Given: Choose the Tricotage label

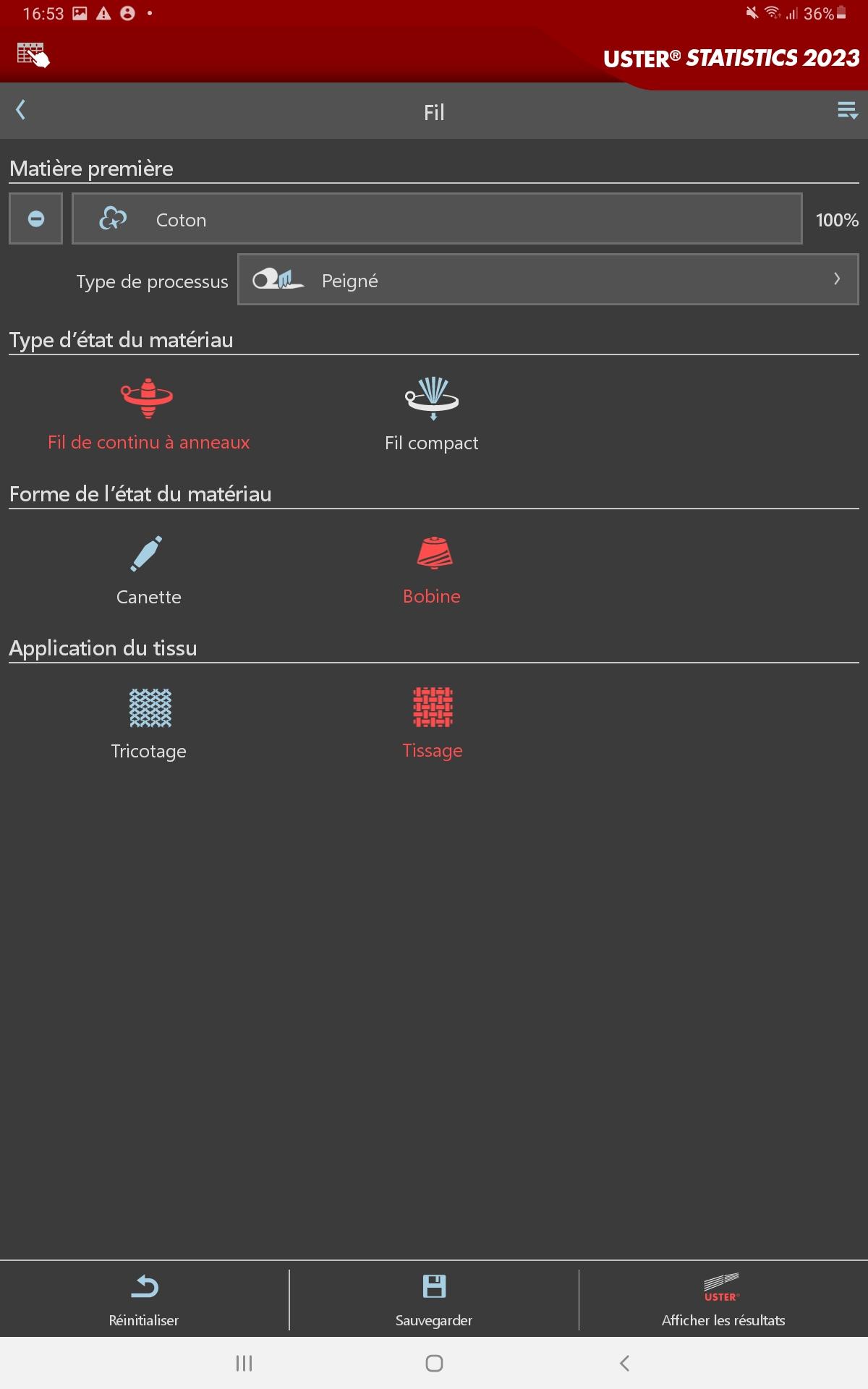Looking at the screenshot, I should point(149,751).
